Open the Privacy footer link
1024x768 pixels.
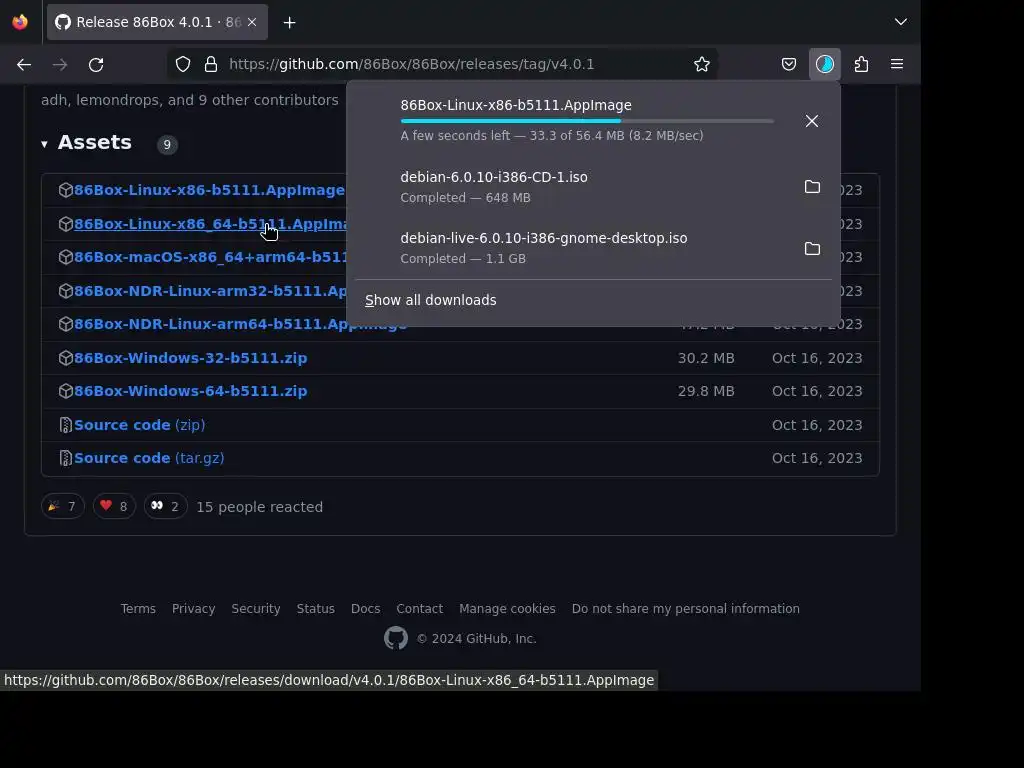tap(193, 609)
